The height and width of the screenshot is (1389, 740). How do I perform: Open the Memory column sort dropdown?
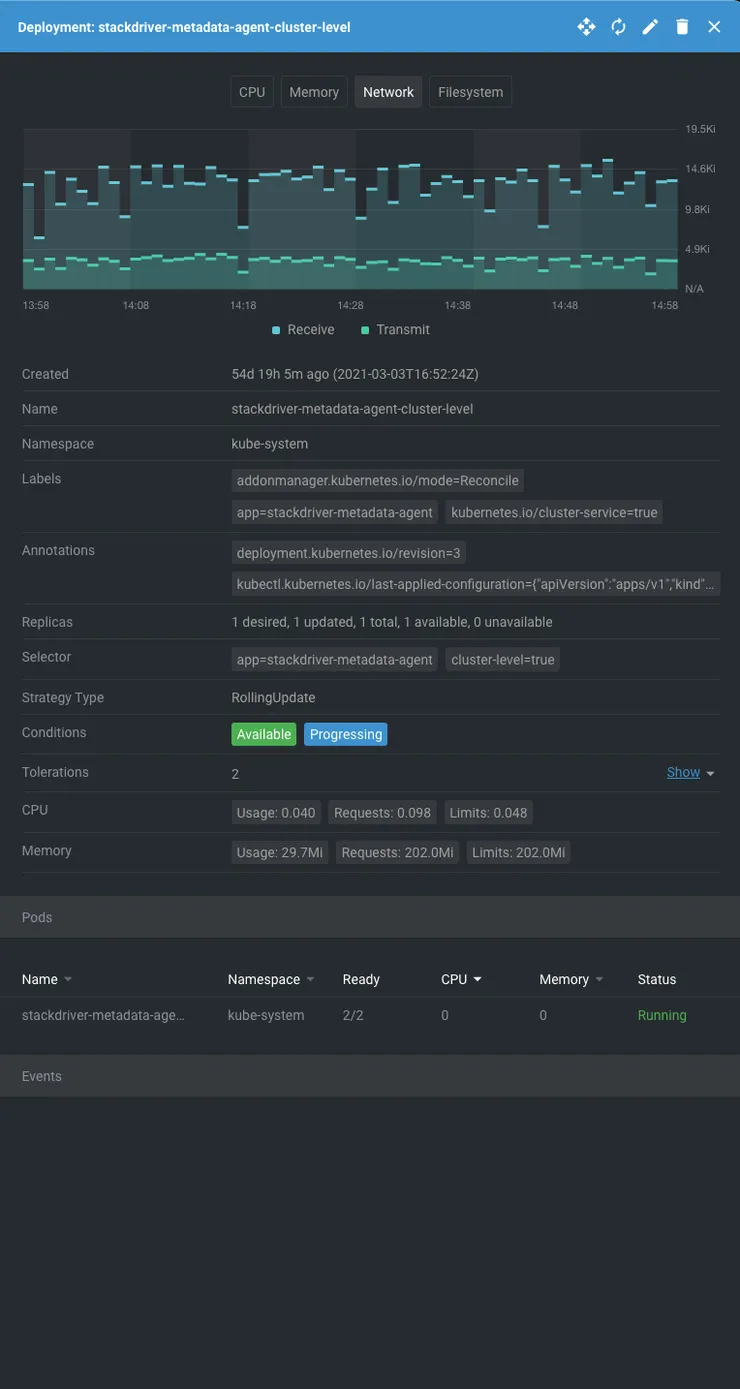click(x=598, y=978)
